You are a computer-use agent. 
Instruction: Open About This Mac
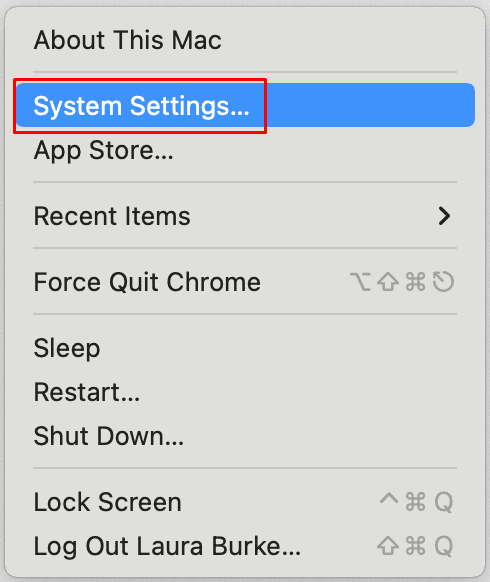245,40
